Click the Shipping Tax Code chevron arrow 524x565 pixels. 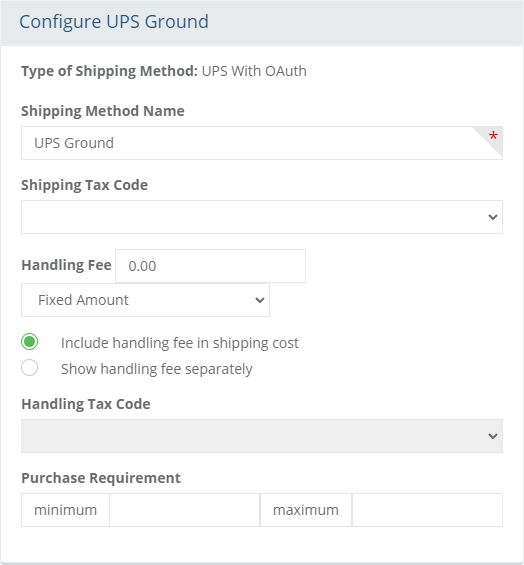point(493,217)
